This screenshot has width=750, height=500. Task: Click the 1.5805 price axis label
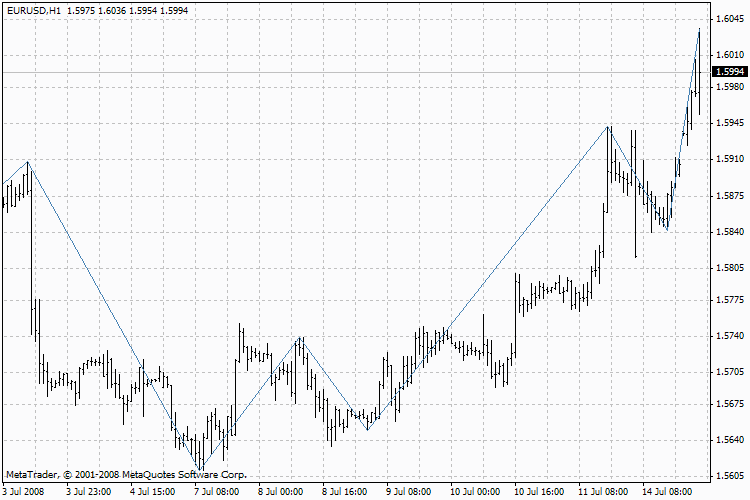pos(730,267)
